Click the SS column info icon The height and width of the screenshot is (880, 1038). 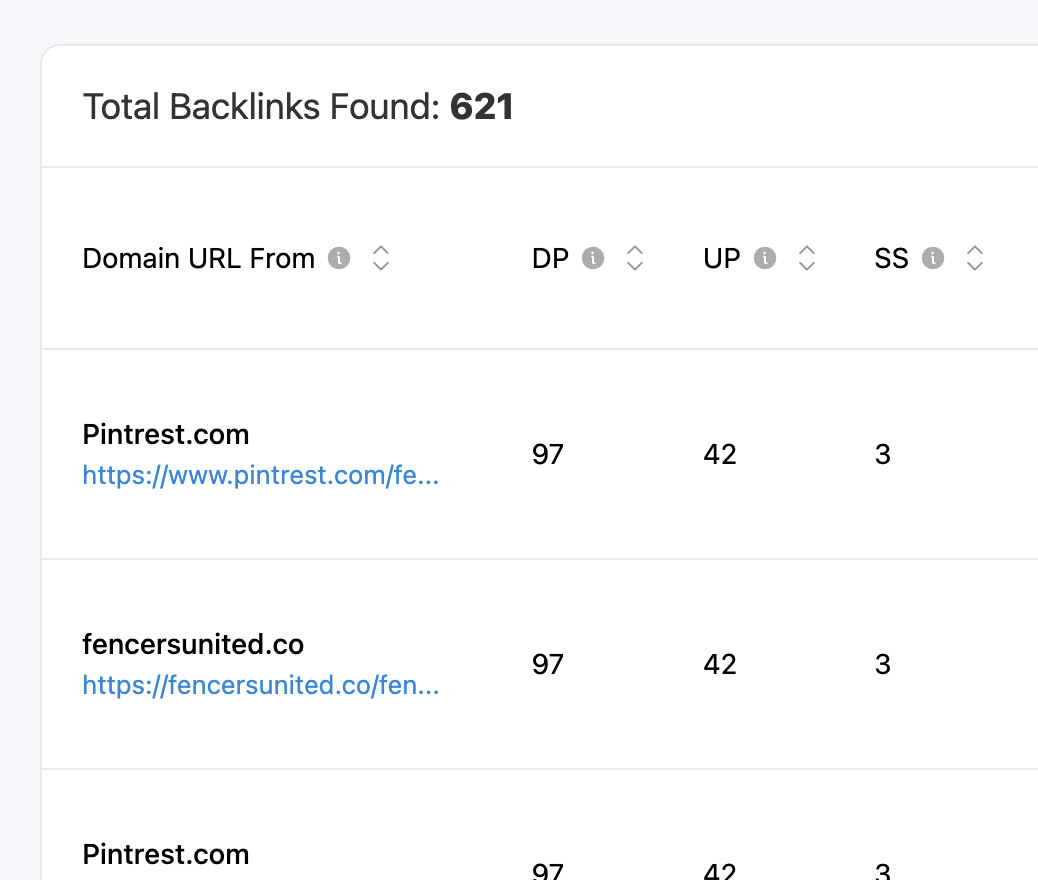(933, 258)
